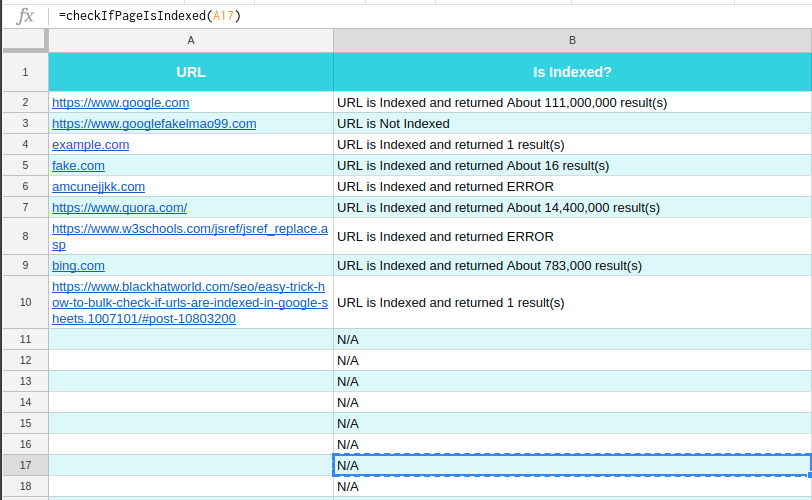Select row header 2
The width and height of the screenshot is (812, 500).
coord(25,102)
